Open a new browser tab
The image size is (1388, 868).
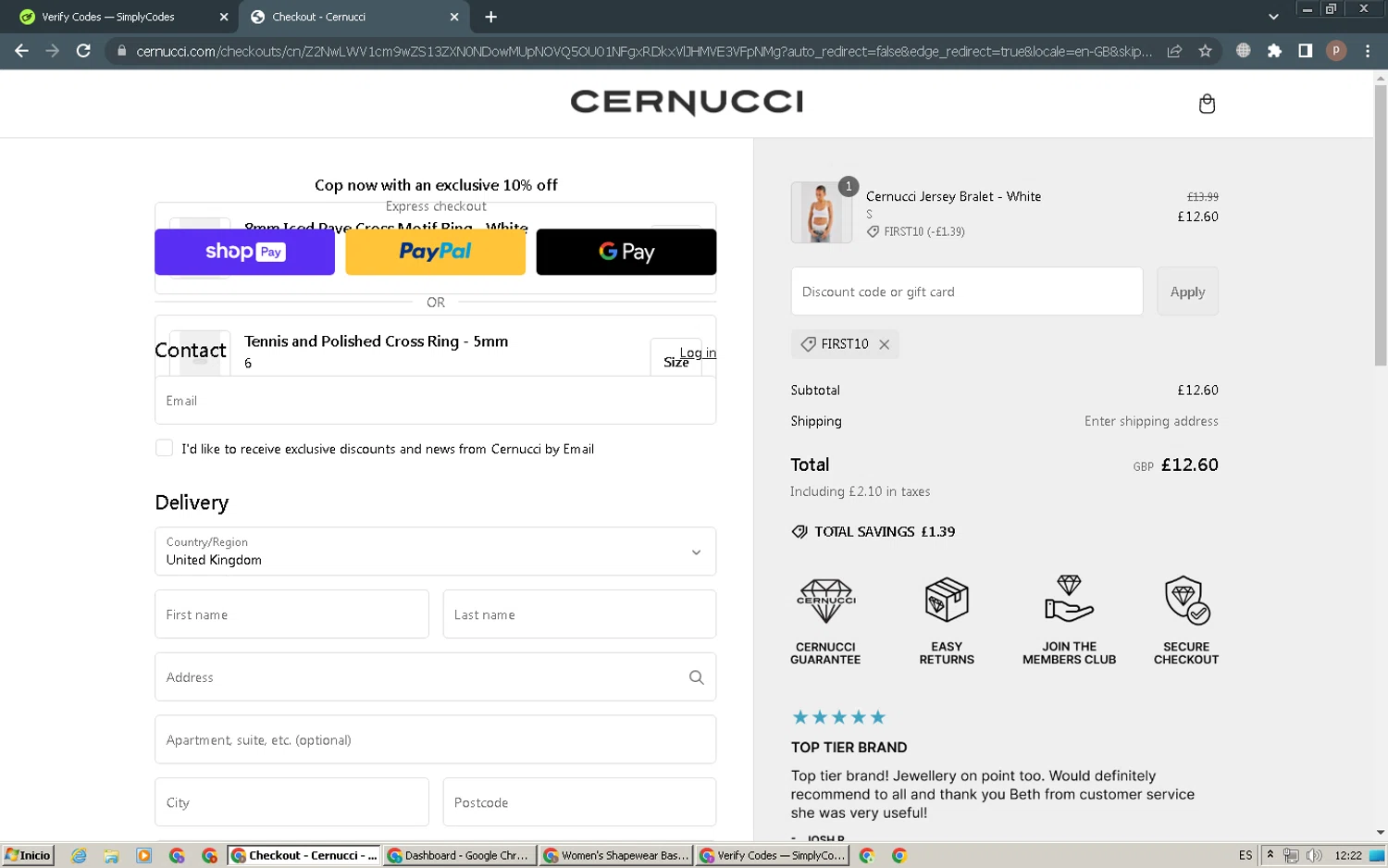tap(490, 17)
